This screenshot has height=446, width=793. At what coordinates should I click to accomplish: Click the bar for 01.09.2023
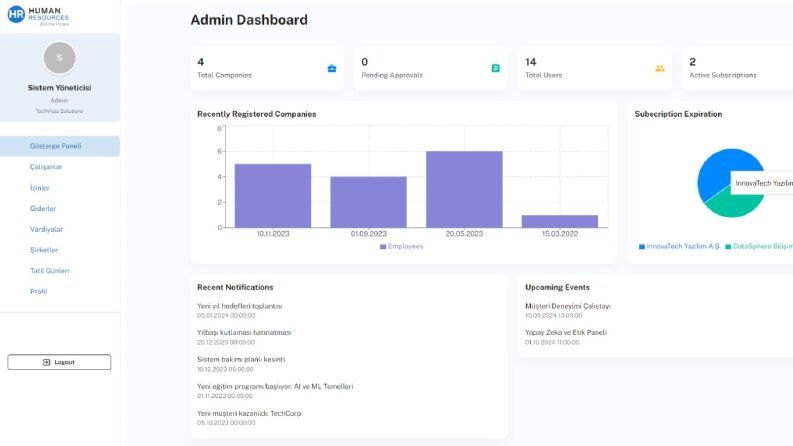(369, 202)
